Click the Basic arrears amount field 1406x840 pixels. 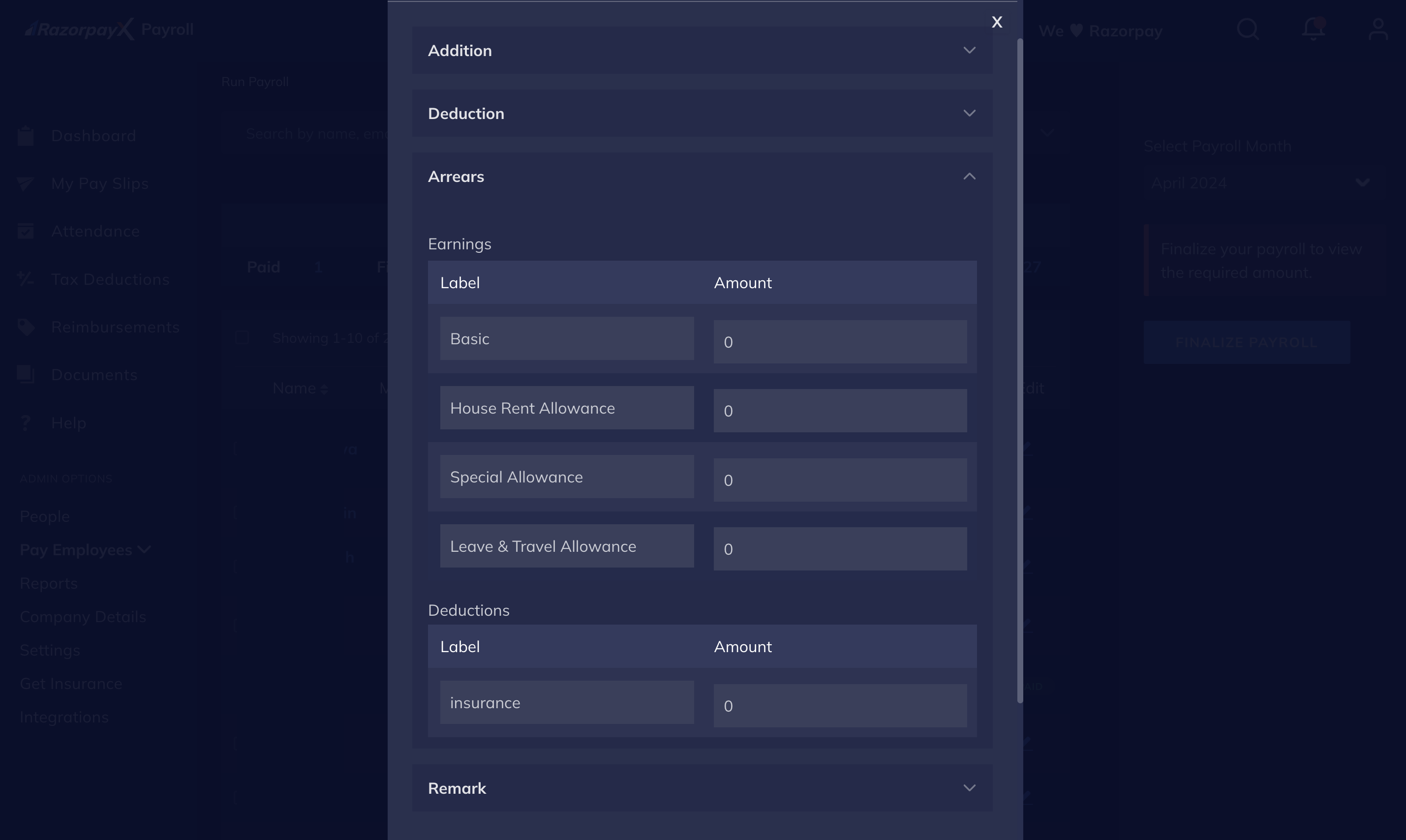840,342
